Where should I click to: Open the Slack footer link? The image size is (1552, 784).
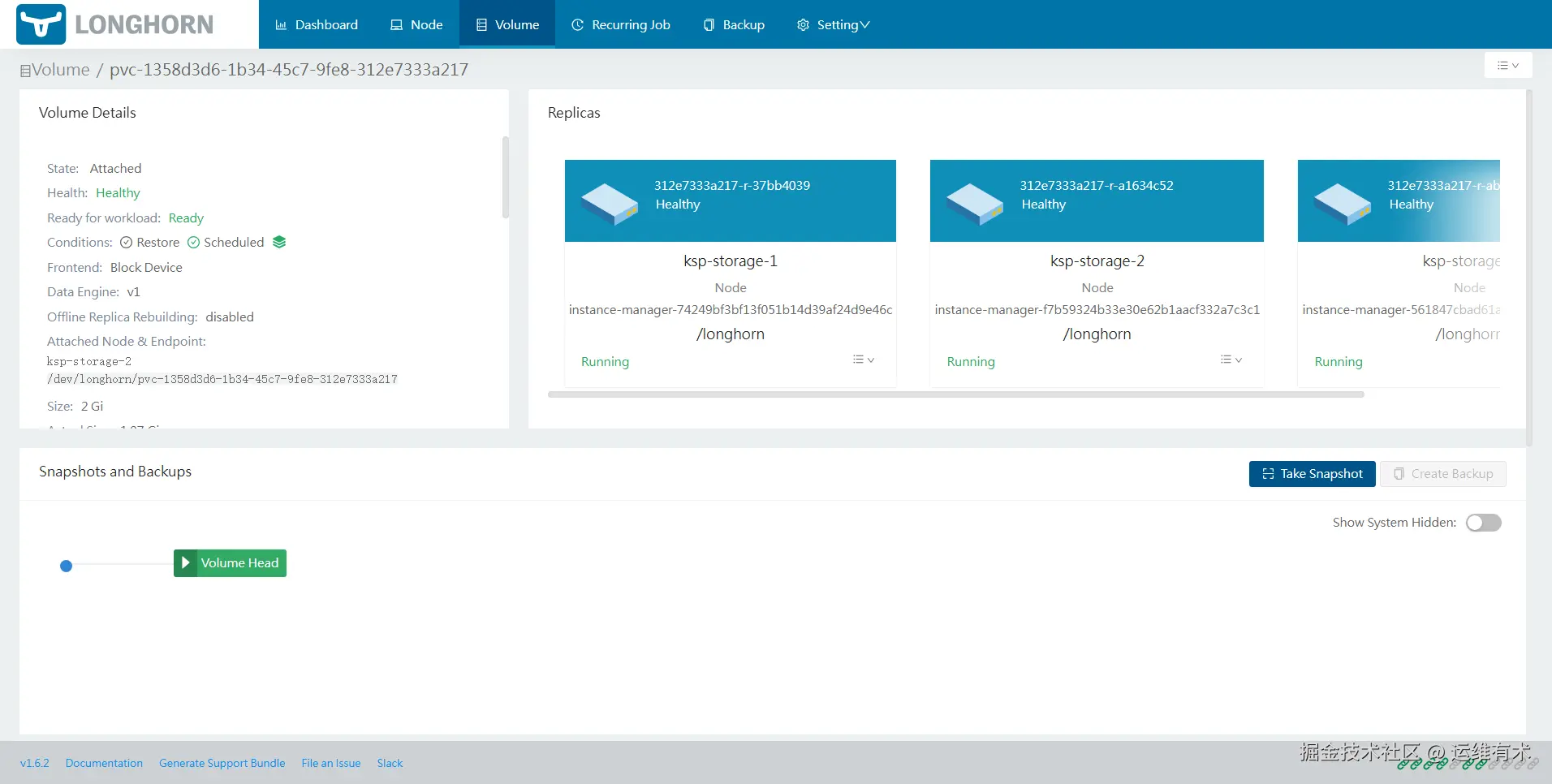click(390, 763)
